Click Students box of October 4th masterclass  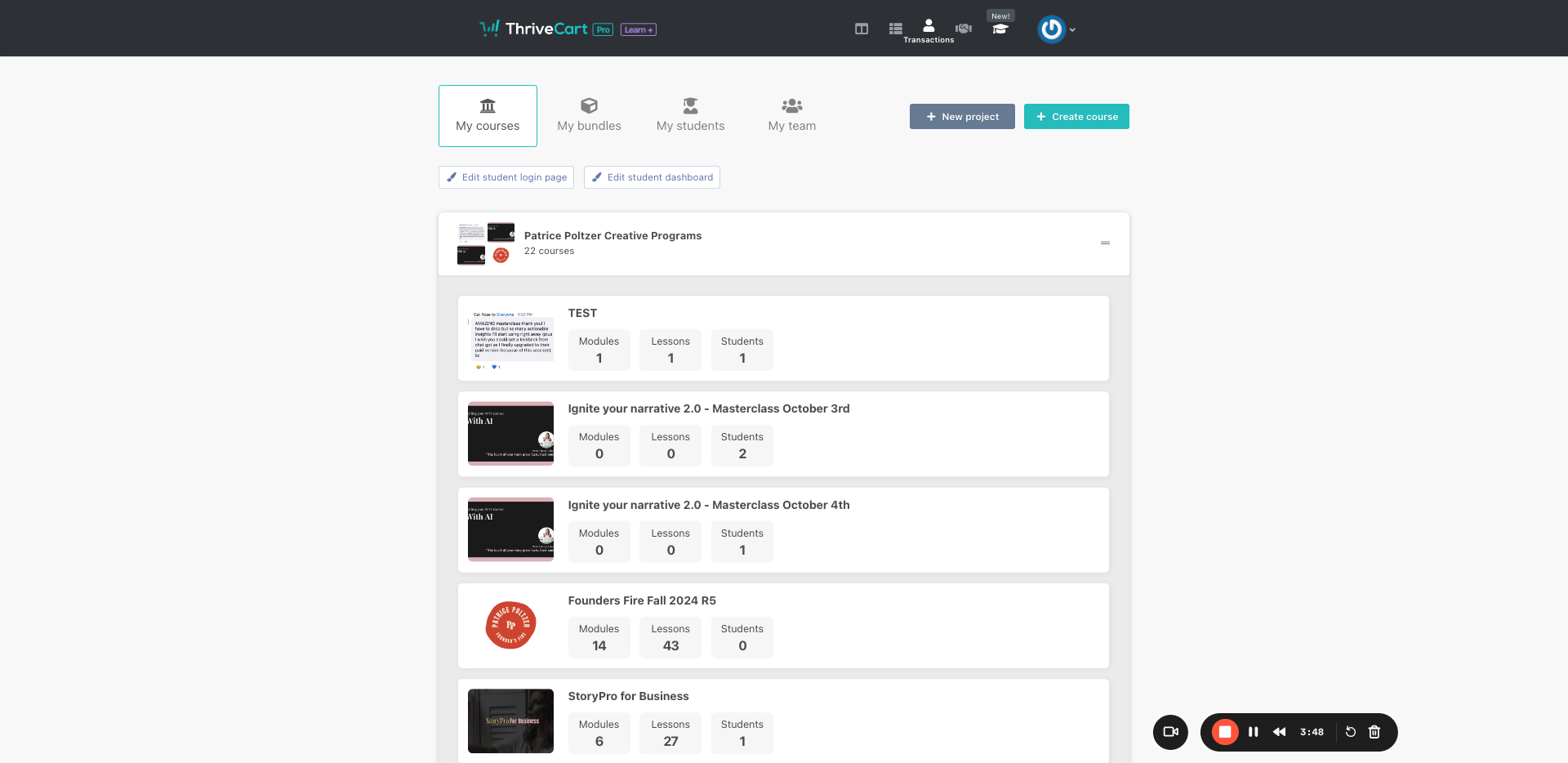(x=742, y=542)
